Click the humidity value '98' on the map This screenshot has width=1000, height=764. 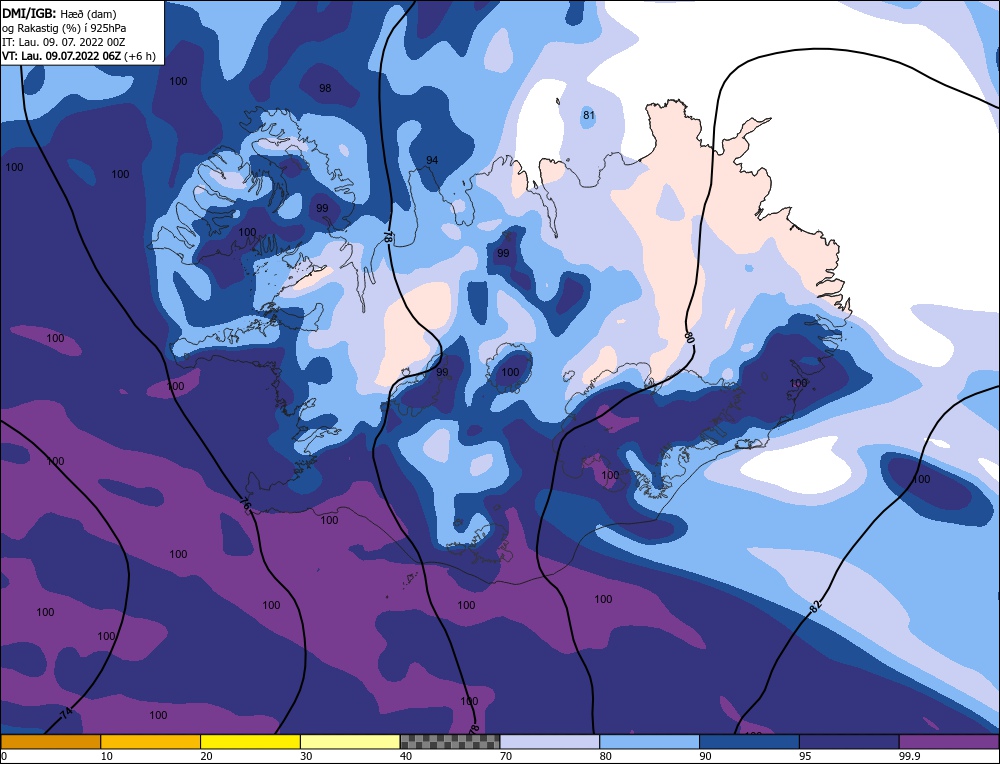325,88
